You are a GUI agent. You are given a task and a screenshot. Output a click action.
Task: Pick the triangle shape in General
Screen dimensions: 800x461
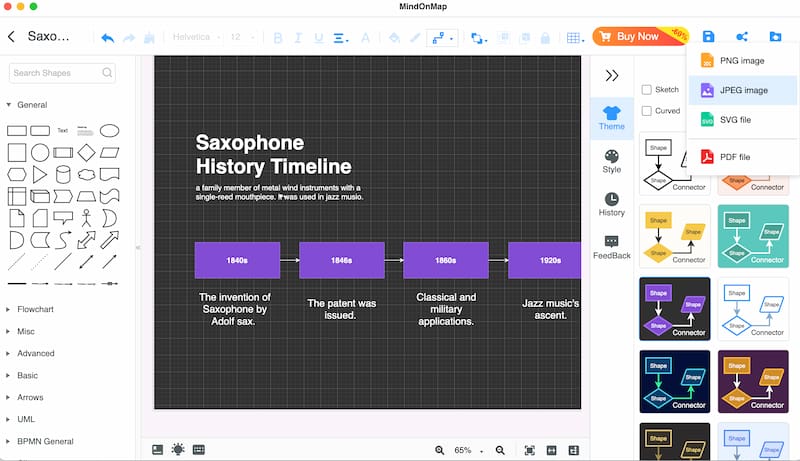[39, 174]
